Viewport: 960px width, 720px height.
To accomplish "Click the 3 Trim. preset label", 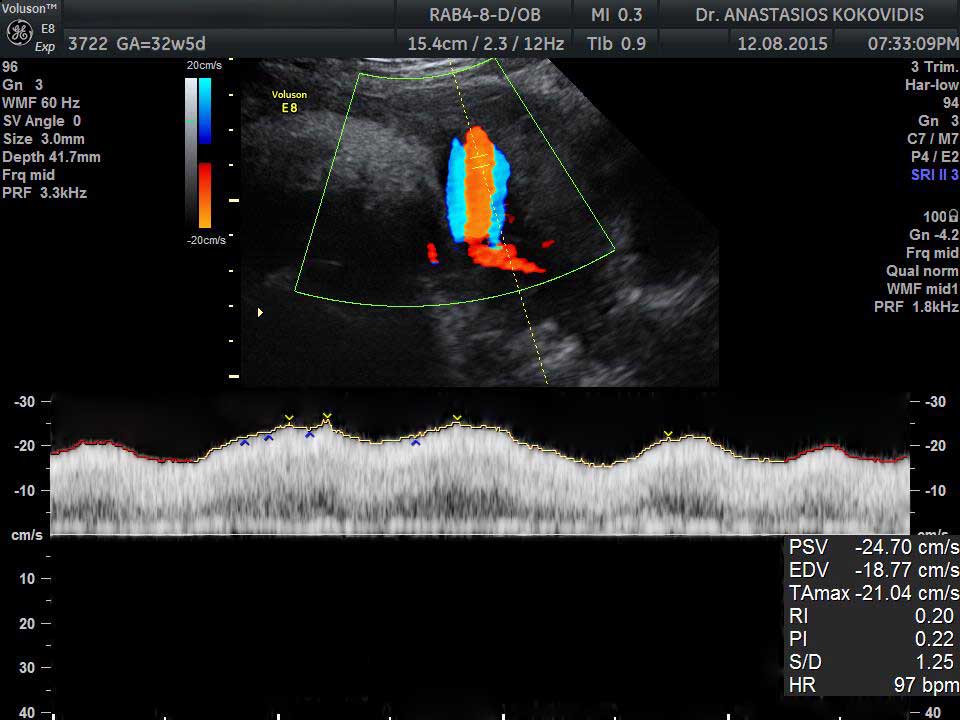I will pyautogui.click(x=934, y=67).
